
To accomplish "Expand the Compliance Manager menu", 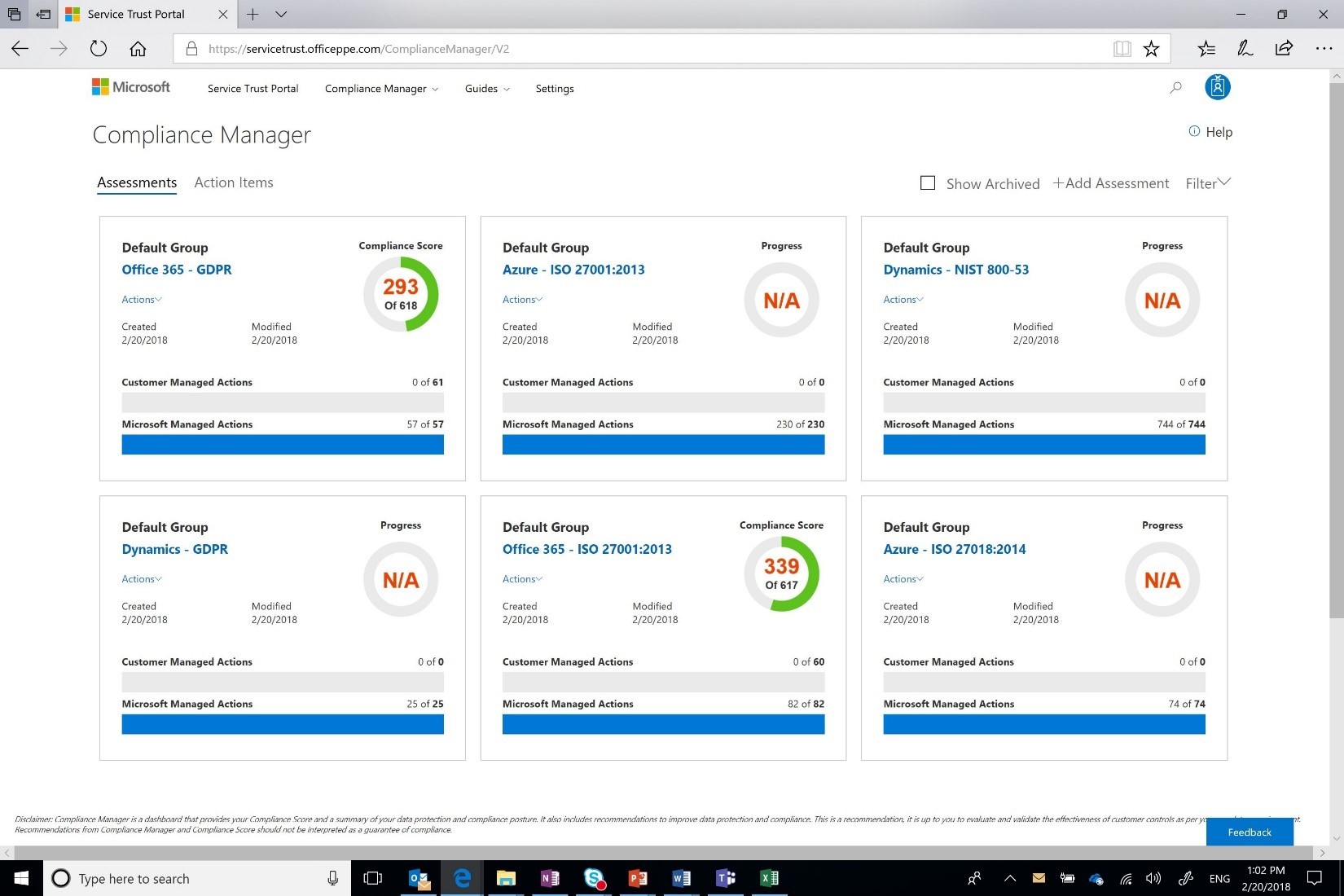I will 380,88.
